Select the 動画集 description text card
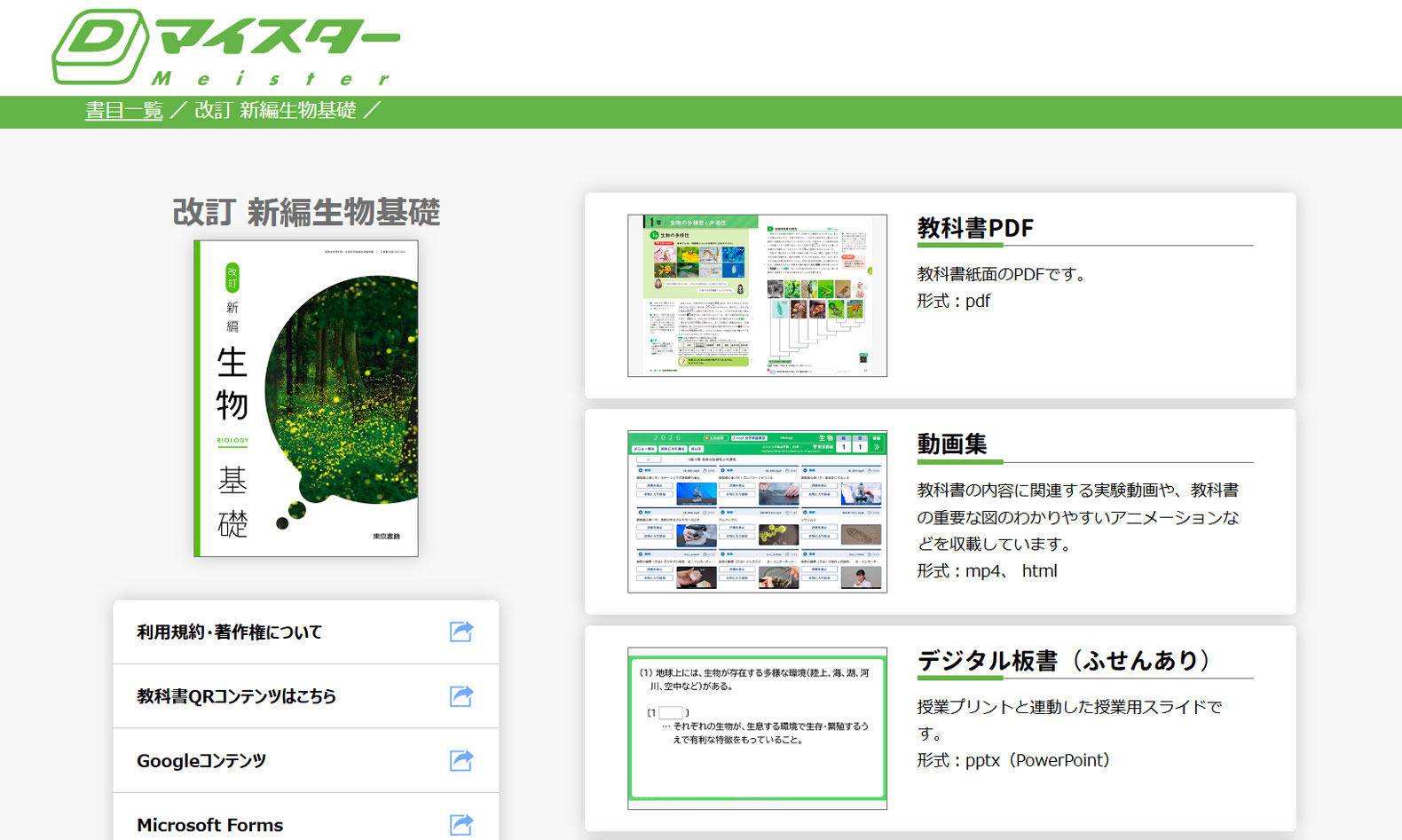Viewport: 1402px width, 840px height. (1077, 517)
